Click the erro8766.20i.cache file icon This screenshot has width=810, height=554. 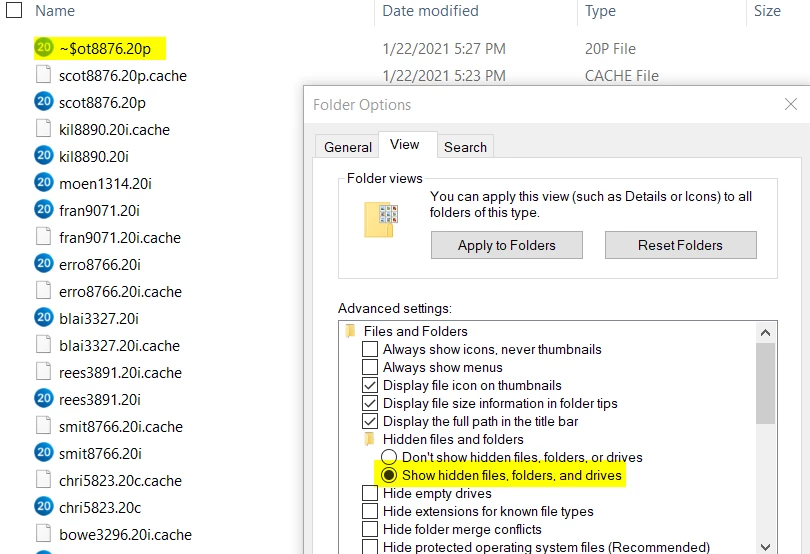coord(43,290)
